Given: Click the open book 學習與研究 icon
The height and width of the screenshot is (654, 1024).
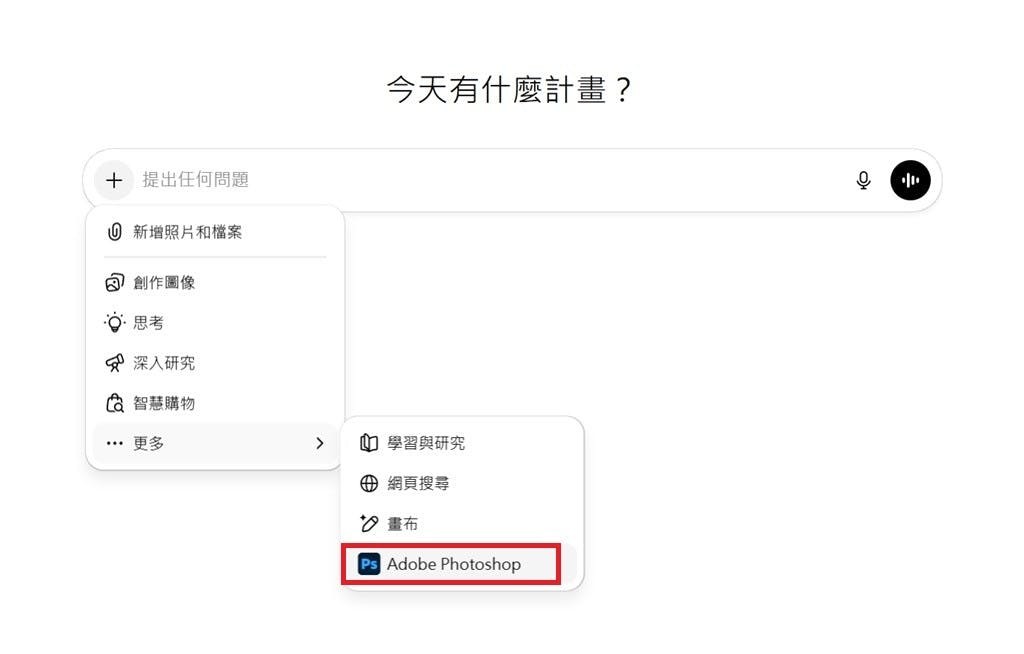Looking at the screenshot, I should click(x=369, y=443).
